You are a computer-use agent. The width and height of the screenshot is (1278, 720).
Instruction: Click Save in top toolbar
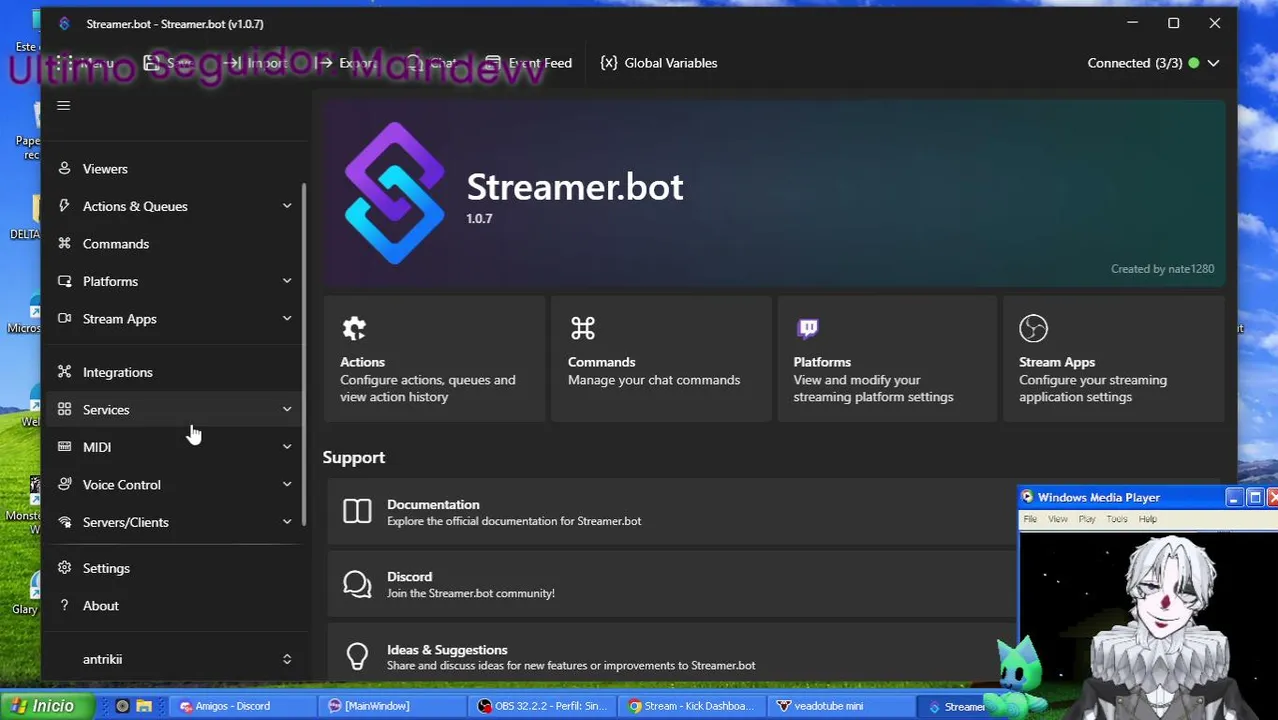point(168,63)
